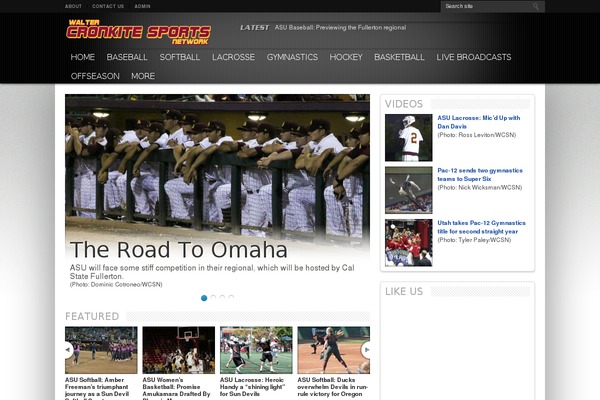Open Utah takes Pac-12 Gymnastics title link
This screenshot has height=400, width=600.
point(481,227)
